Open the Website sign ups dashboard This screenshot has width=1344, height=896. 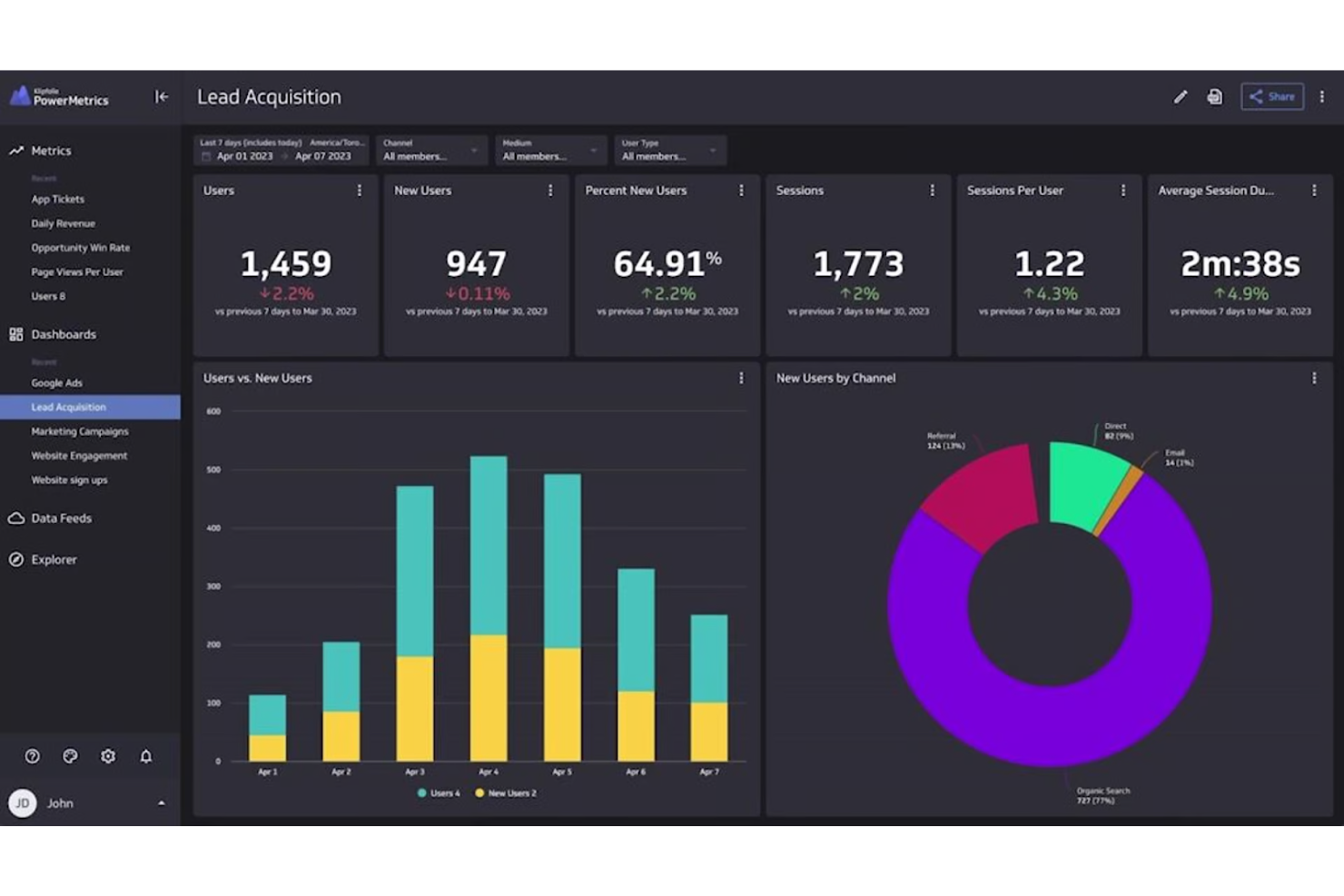click(x=69, y=480)
